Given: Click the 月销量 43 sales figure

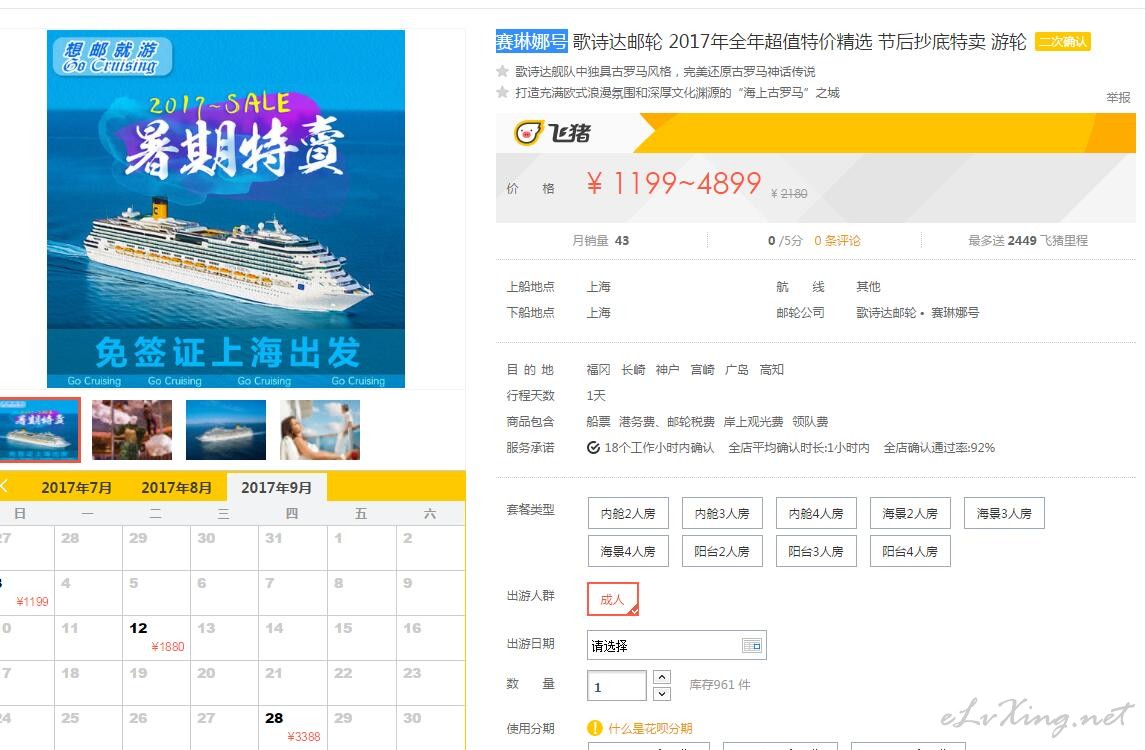Looking at the screenshot, I should [600, 240].
